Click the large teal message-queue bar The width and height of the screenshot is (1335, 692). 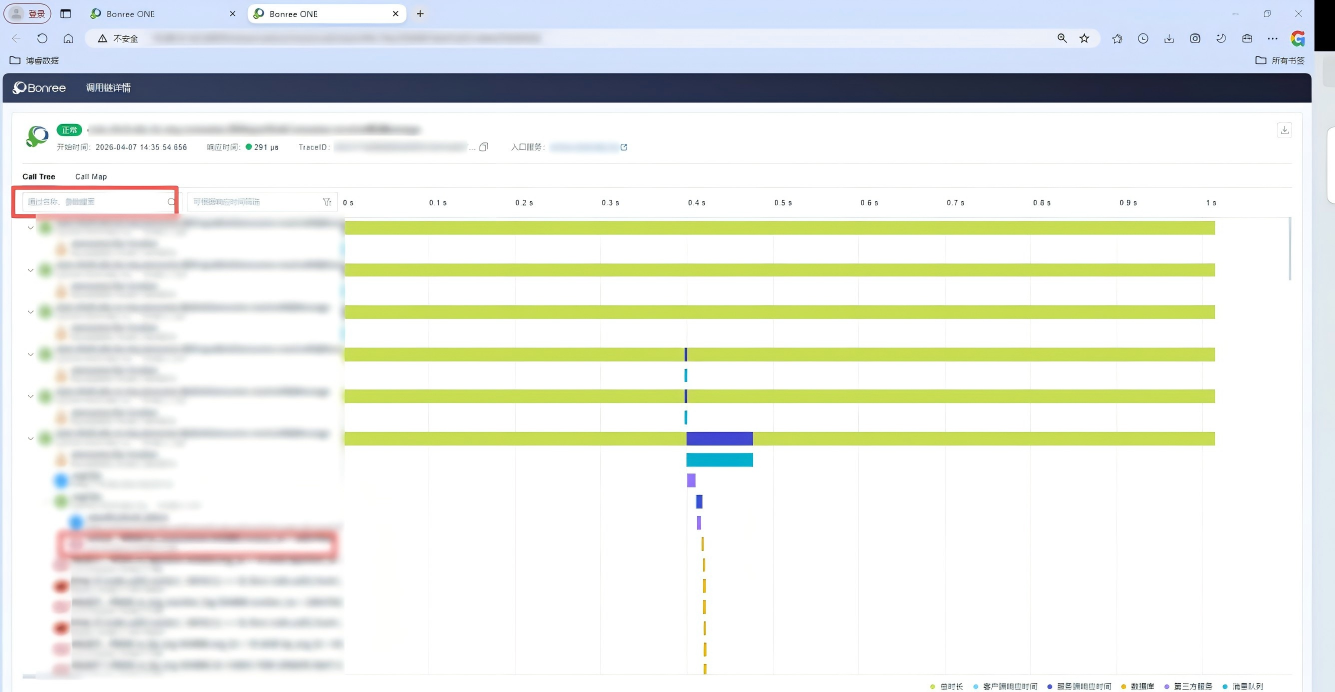pyautogui.click(x=719, y=460)
